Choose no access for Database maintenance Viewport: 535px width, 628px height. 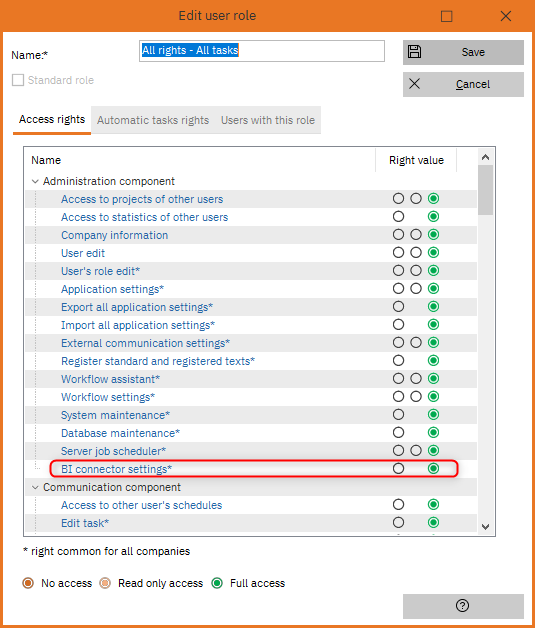(x=398, y=433)
